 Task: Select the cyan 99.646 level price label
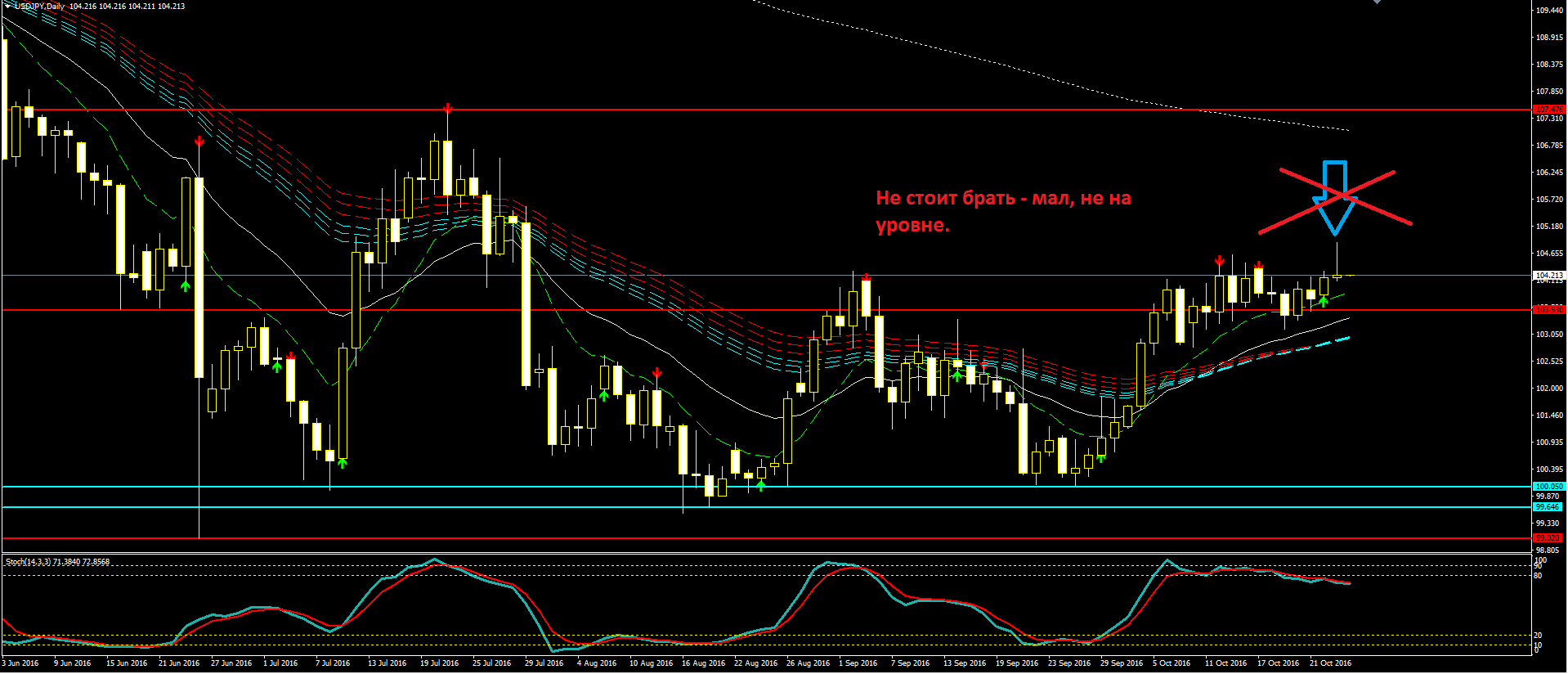point(1548,507)
